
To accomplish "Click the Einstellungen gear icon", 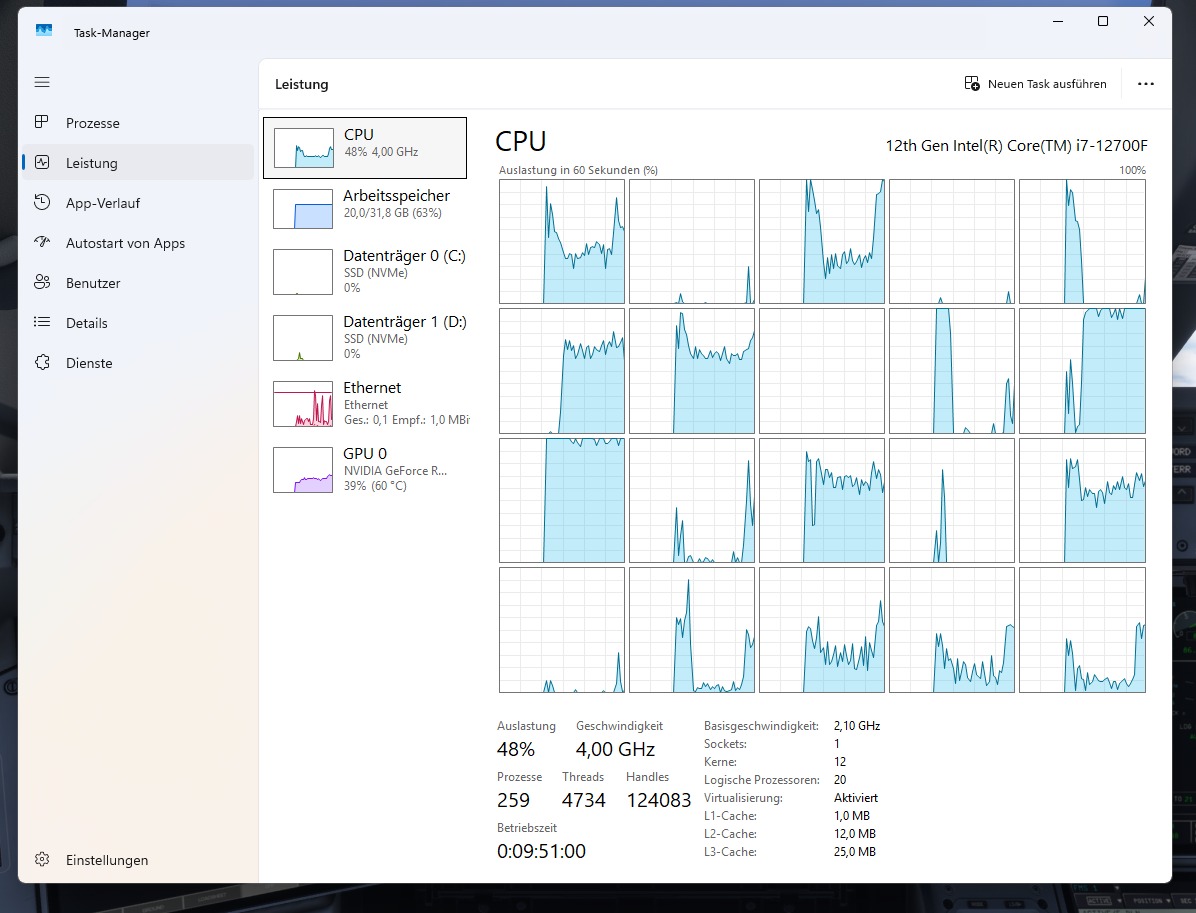I will [42, 860].
